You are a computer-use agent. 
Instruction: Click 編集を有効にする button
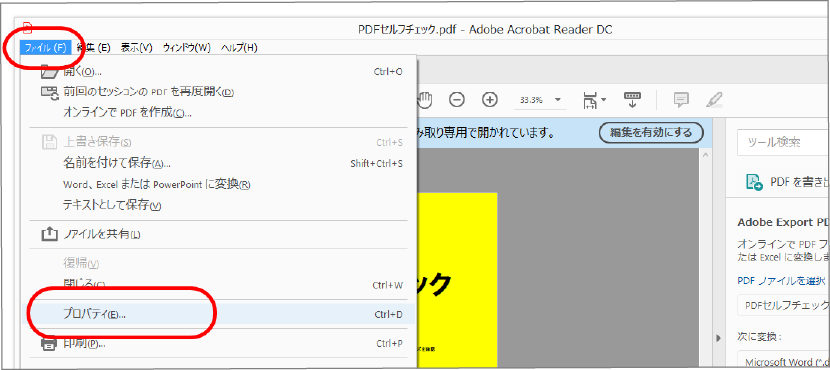[x=651, y=133]
